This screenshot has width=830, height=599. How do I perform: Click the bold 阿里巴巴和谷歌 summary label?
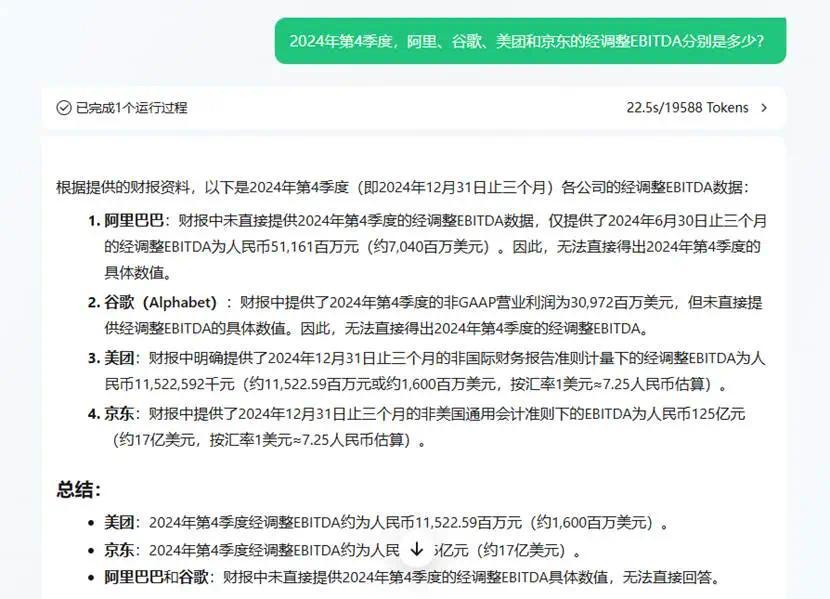pos(156,577)
